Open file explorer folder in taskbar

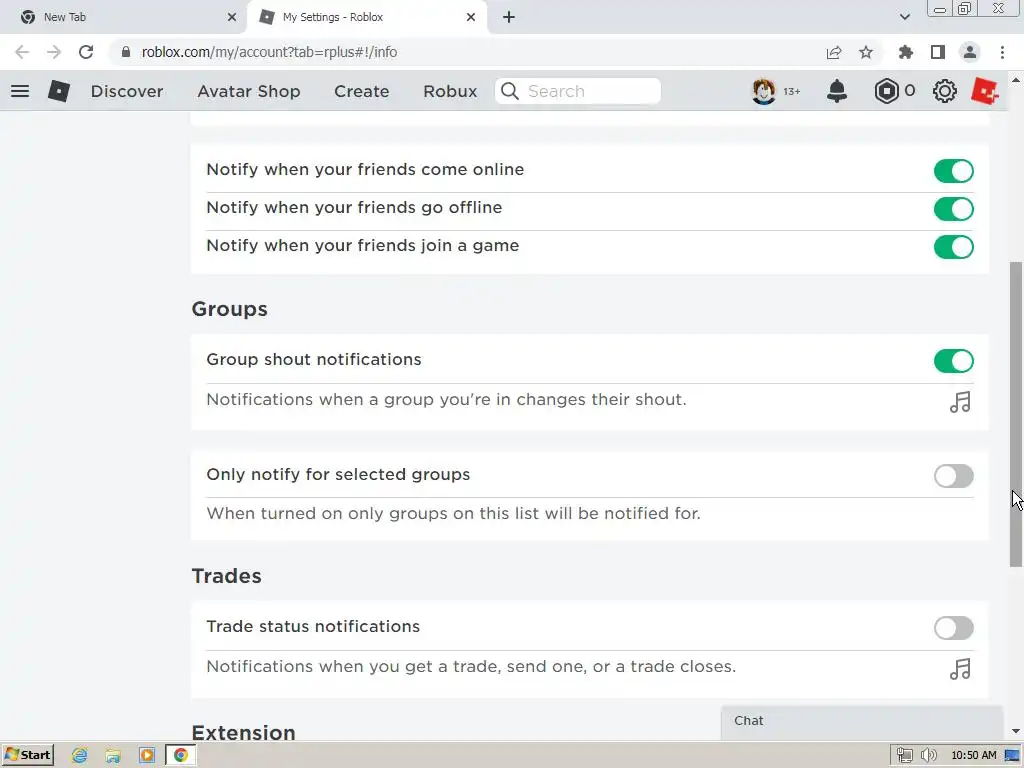coord(113,756)
